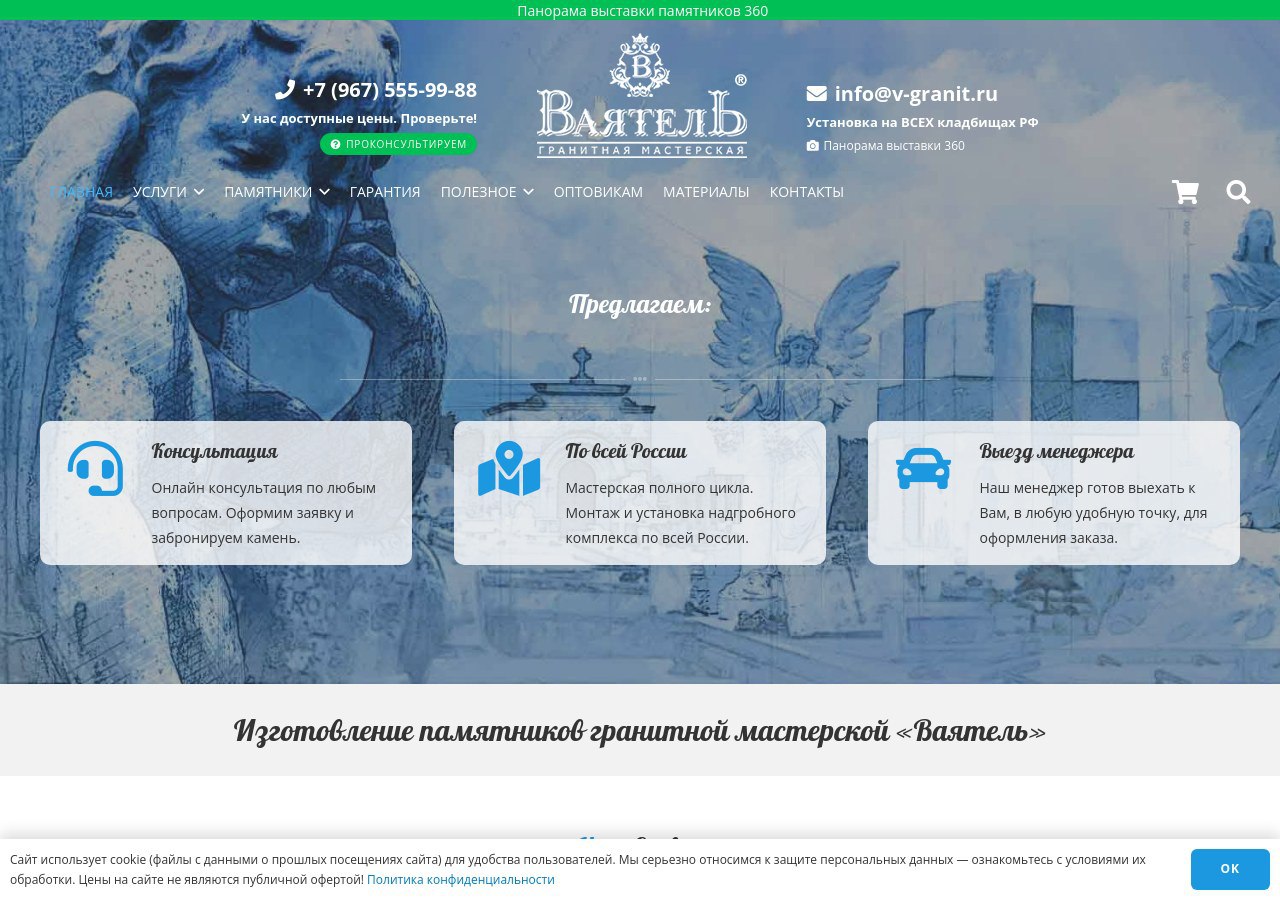Accept cookies with the OK button
Image resolution: width=1280 pixels, height=900 pixels.
pos(1230,869)
